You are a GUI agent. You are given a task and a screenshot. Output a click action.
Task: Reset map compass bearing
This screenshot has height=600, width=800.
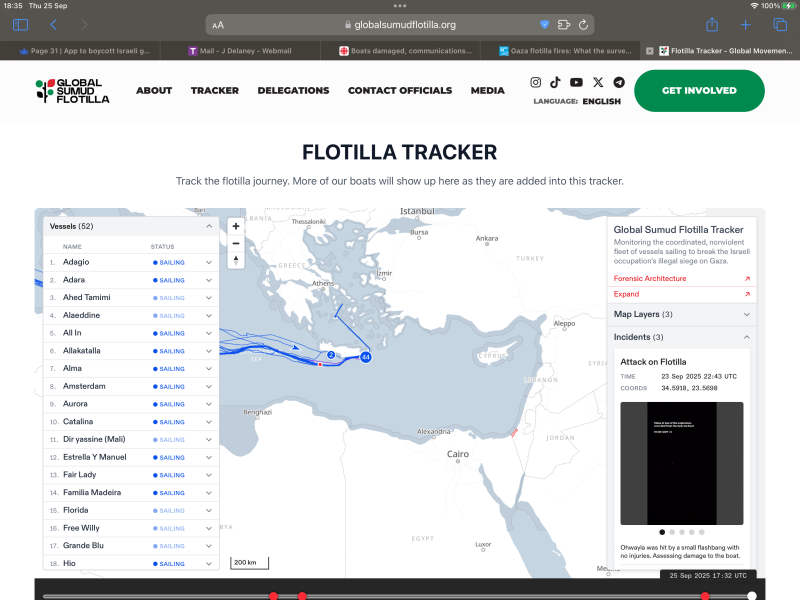236,260
